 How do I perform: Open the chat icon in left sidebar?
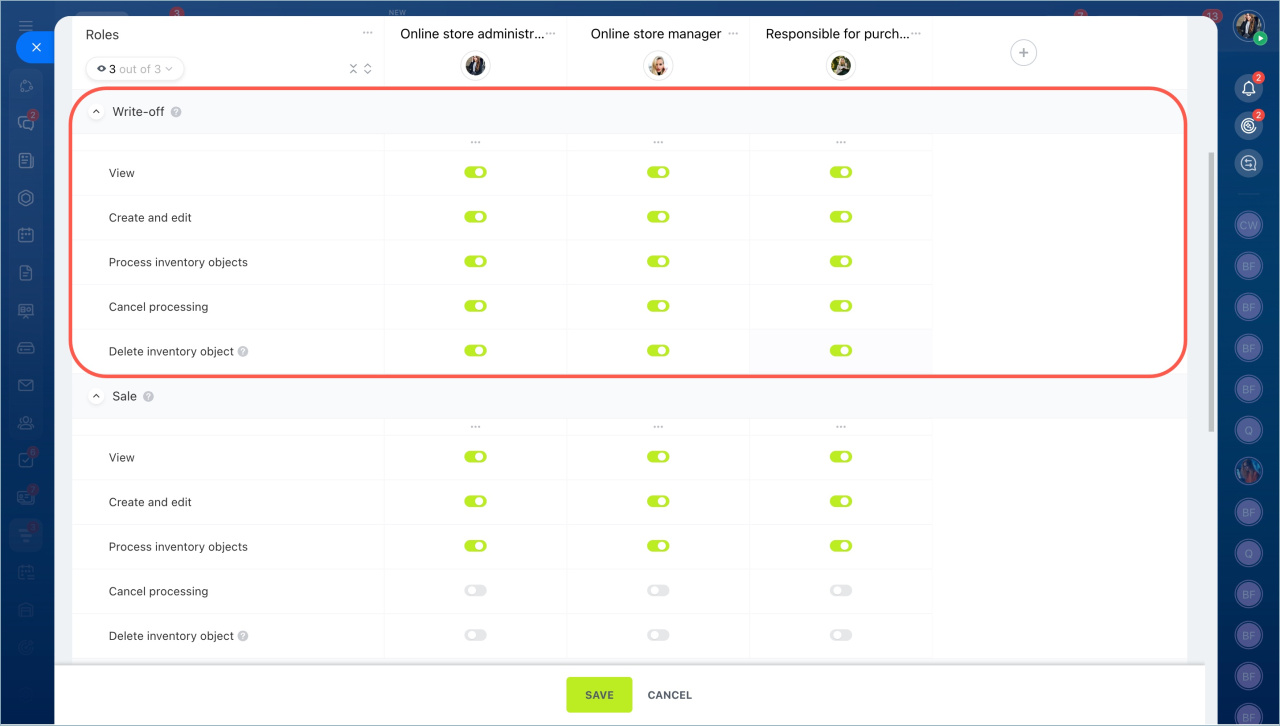pos(26,123)
